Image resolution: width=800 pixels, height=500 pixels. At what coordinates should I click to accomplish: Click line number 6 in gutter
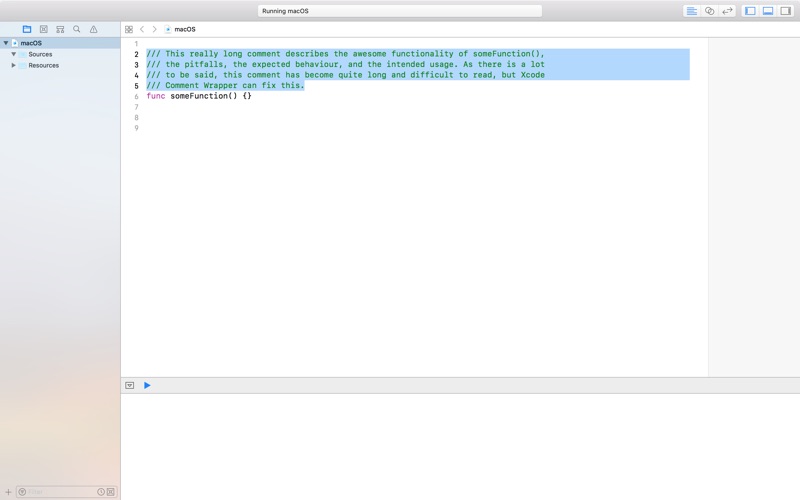pos(136,96)
